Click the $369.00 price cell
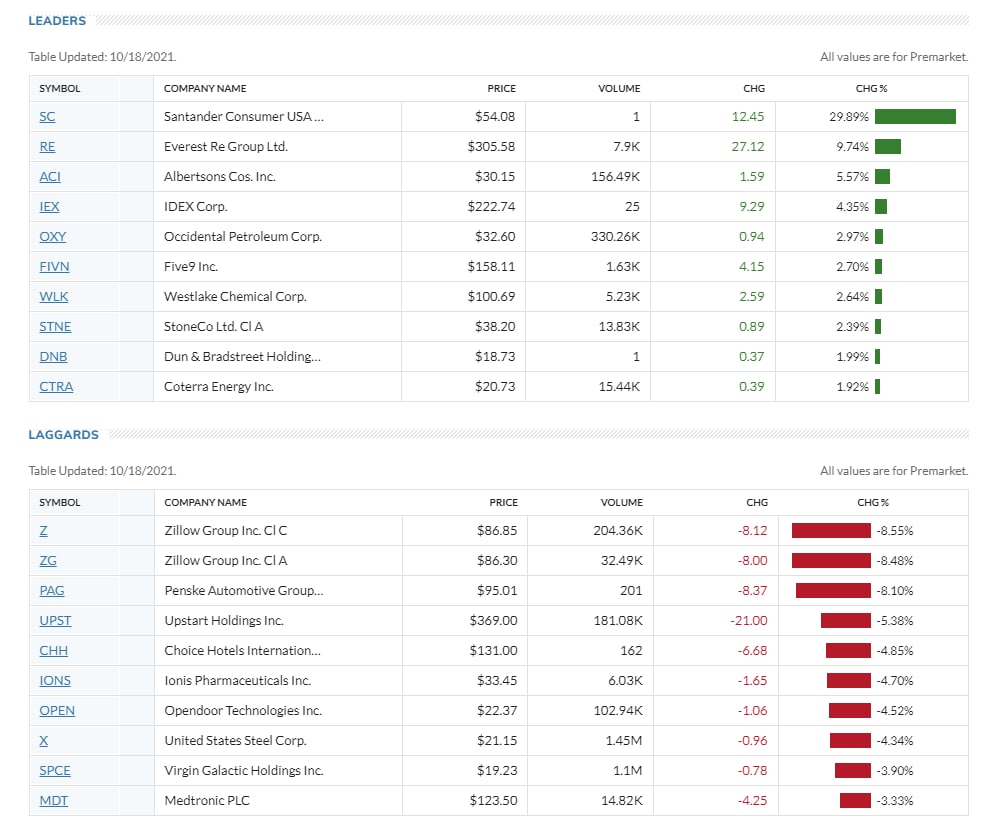The width and height of the screenshot is (988, 828). click(x=493, y=621)
